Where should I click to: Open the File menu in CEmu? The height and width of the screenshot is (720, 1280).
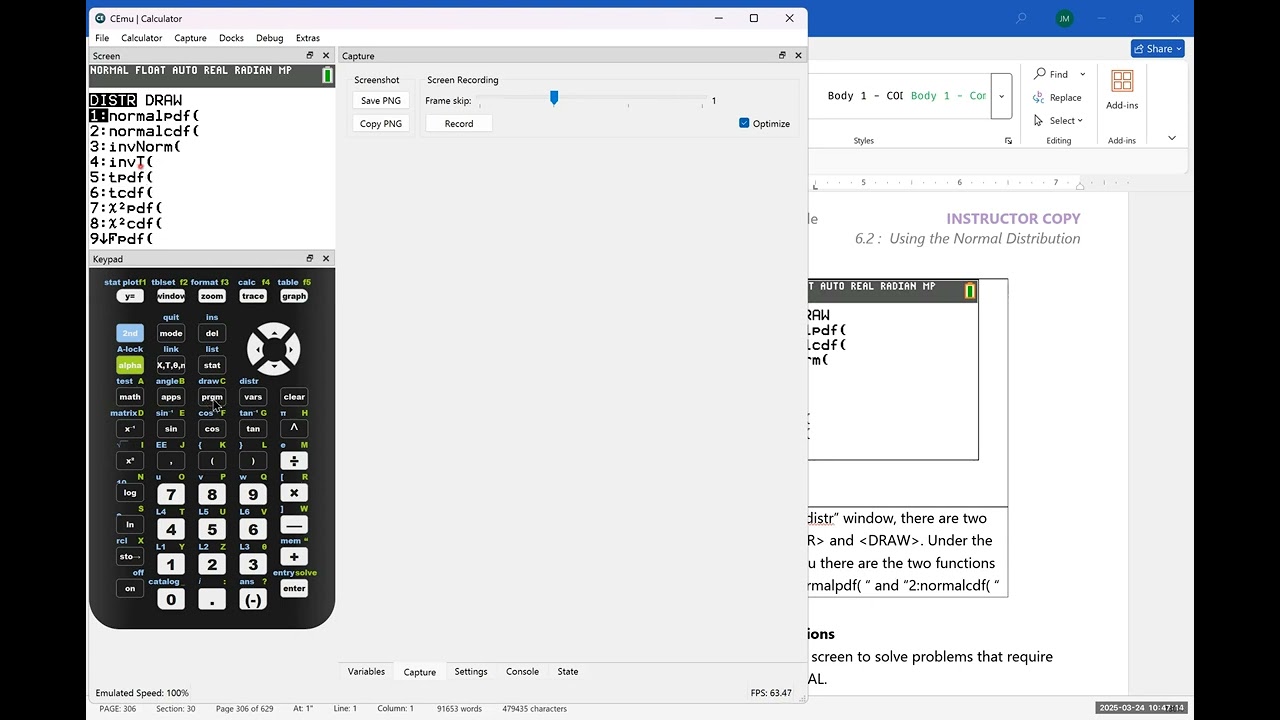tap(102, 38)
